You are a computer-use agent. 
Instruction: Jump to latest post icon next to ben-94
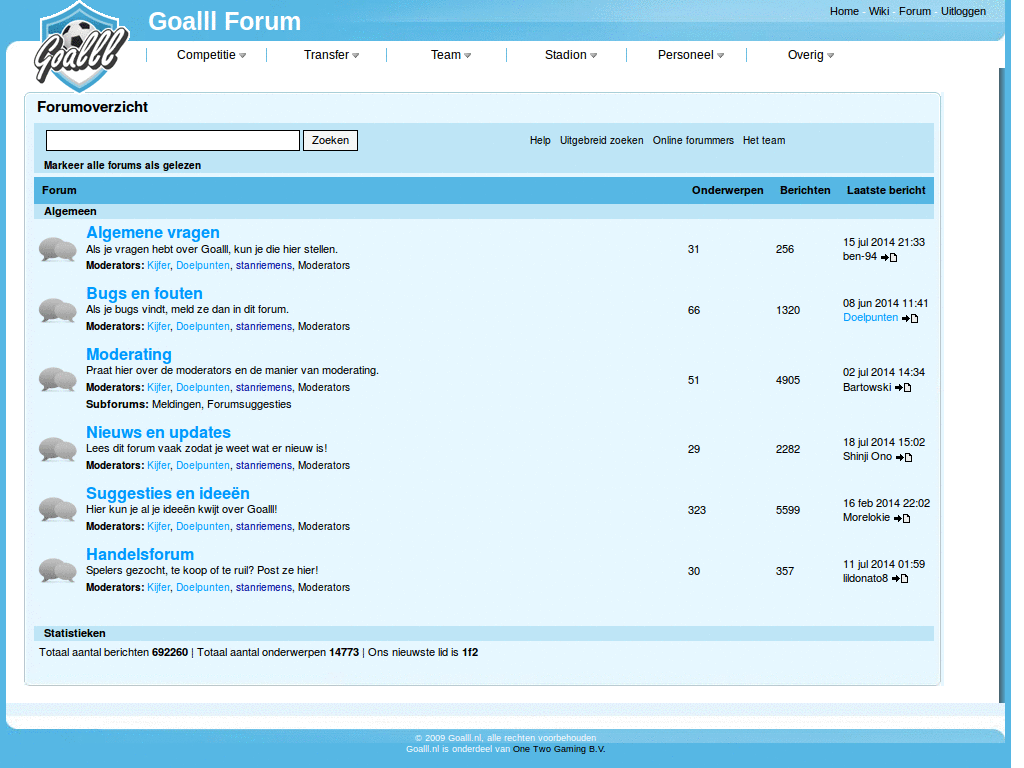(889, 257)
